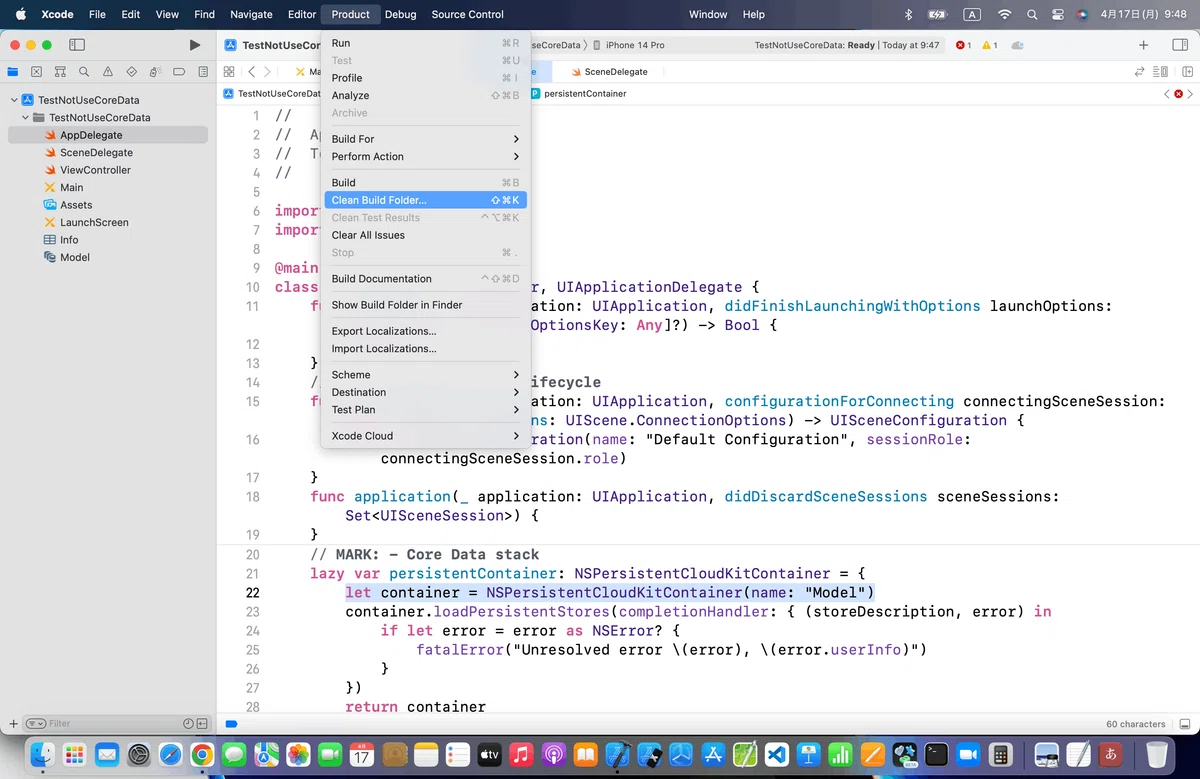Toggle the navigator sidebar visibility

click(x=77, y=45)
